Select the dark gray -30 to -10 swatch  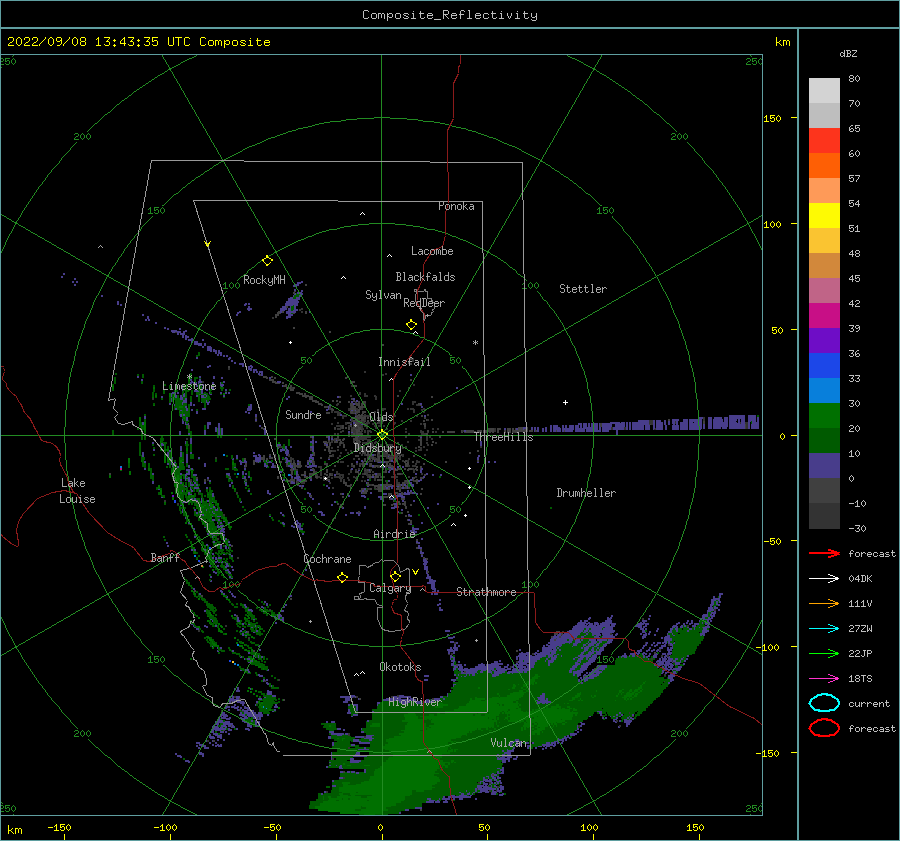(824, 516)
